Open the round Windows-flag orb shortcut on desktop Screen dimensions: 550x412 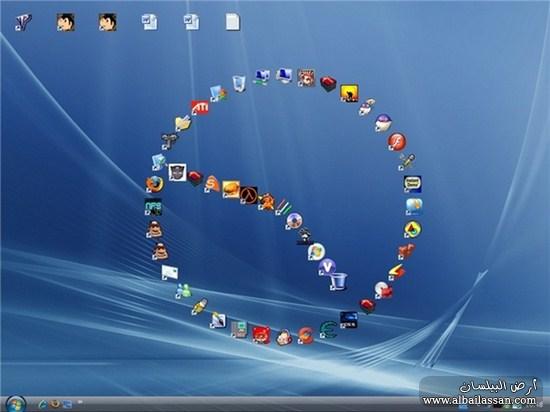(x=316, y=252)
